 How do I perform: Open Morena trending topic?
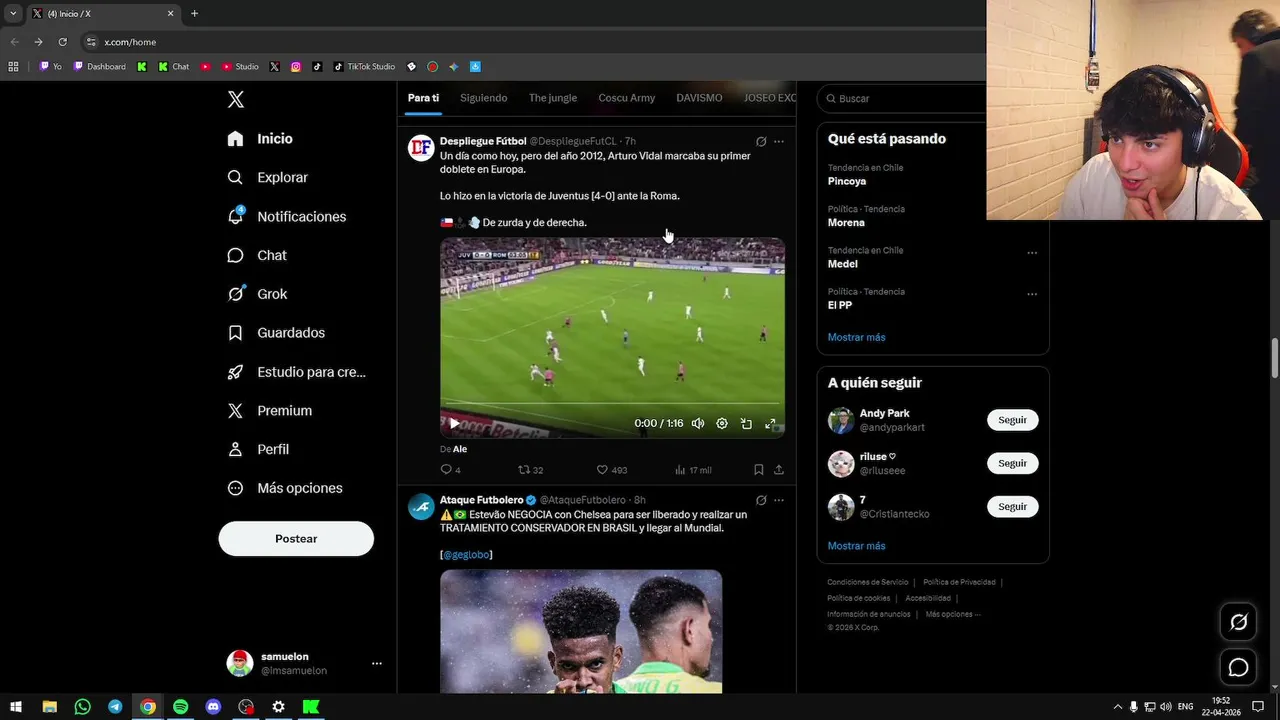(x=846, y=223)
